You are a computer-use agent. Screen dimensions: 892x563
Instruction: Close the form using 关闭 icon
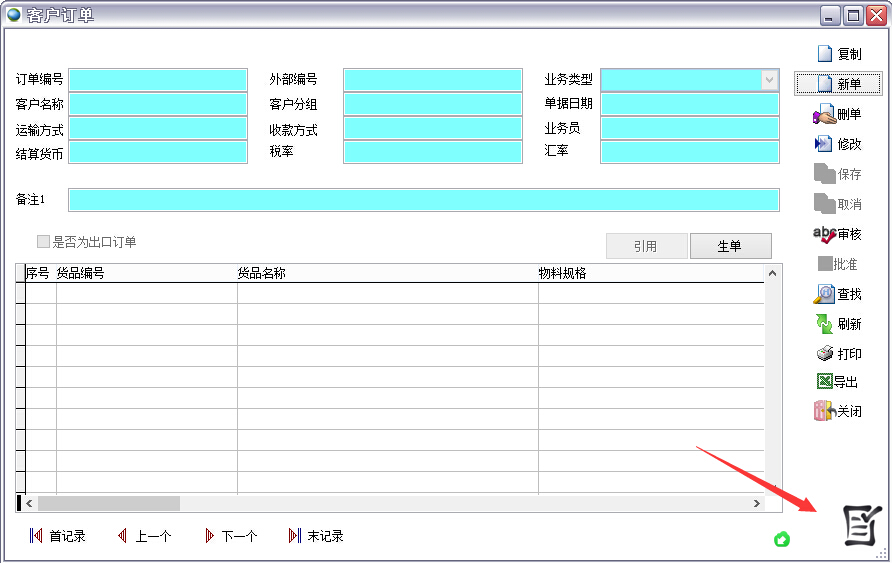coord(825,411)
